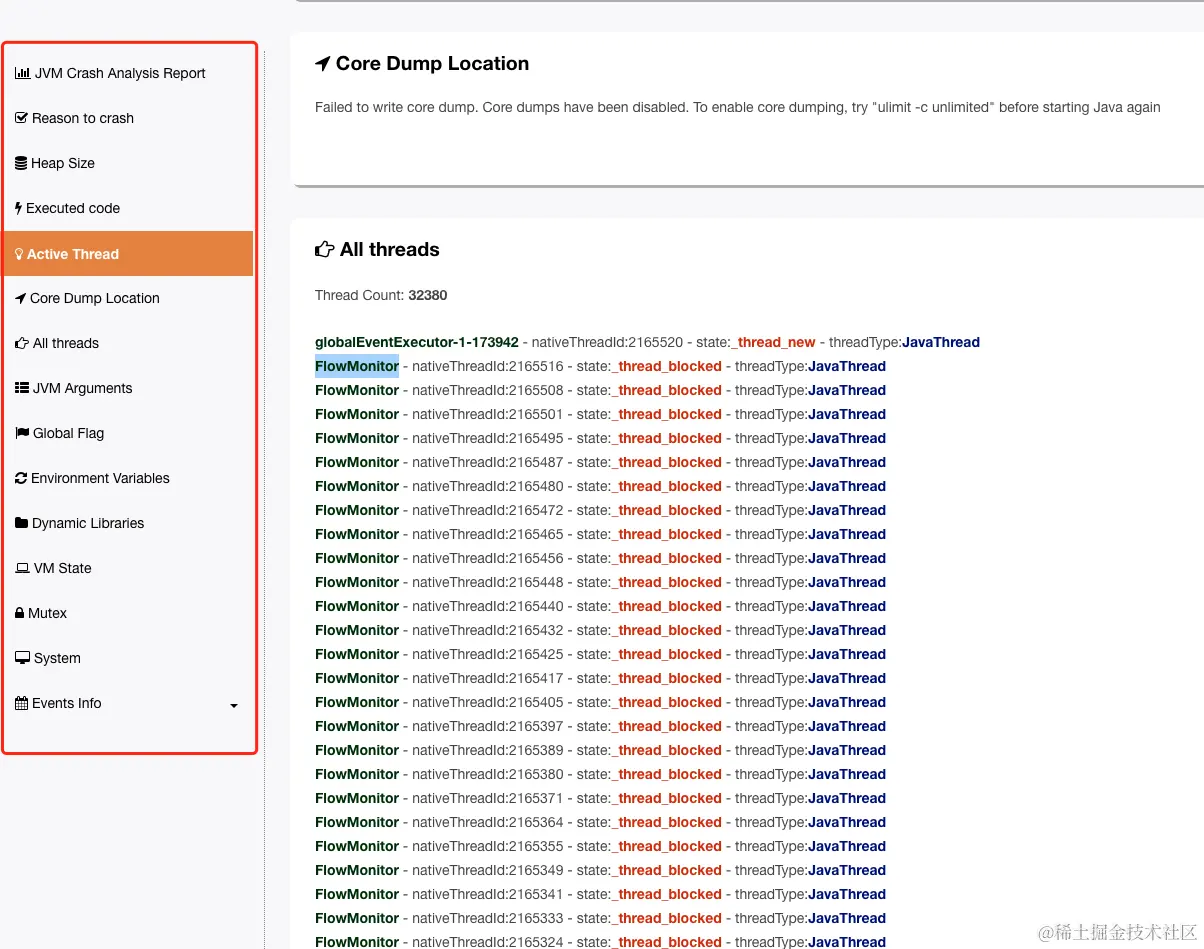Click FlowMonitor row with nativeThreadId 2165432

[600, 630]
